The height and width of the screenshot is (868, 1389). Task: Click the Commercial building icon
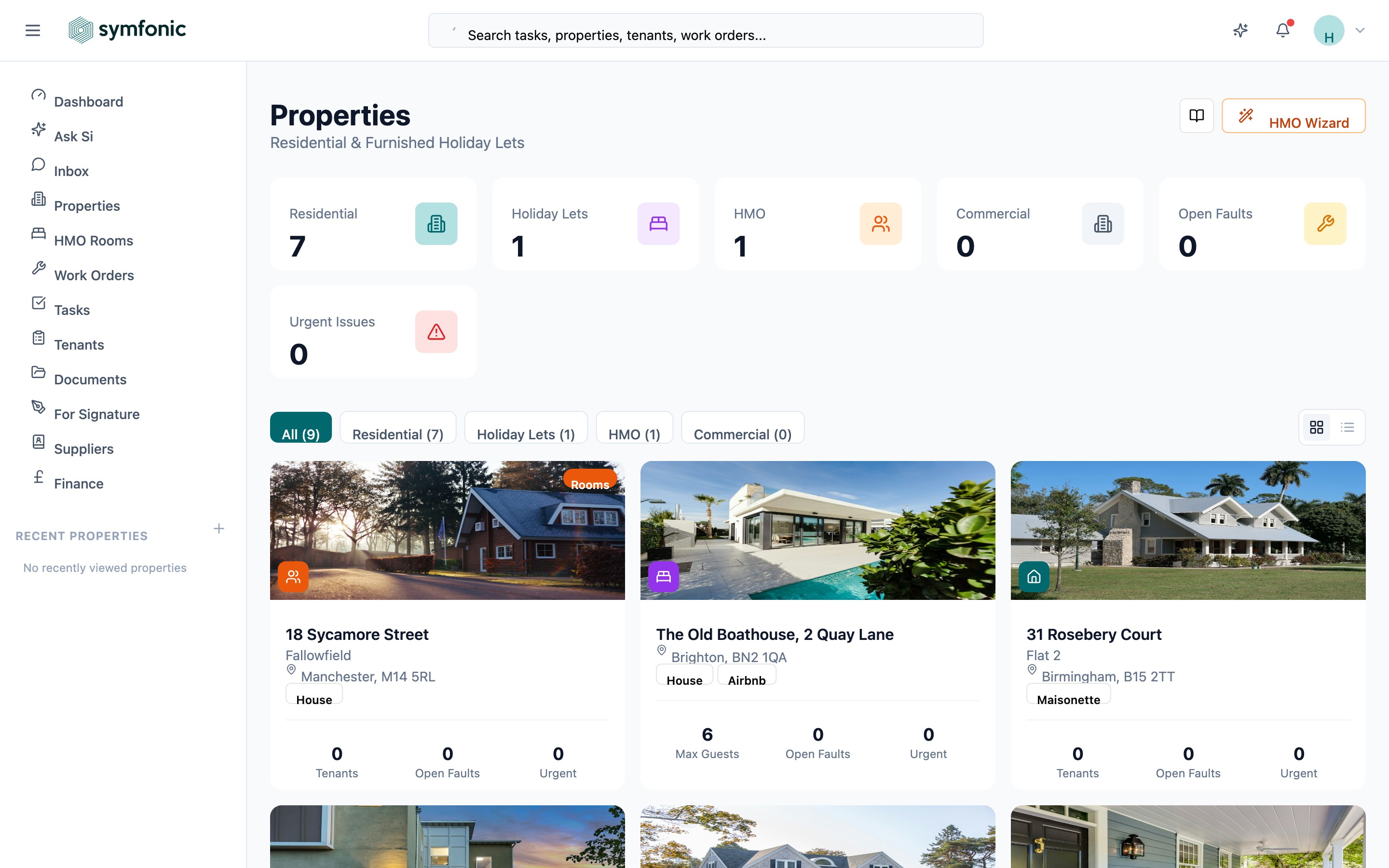click(1103, 224)
